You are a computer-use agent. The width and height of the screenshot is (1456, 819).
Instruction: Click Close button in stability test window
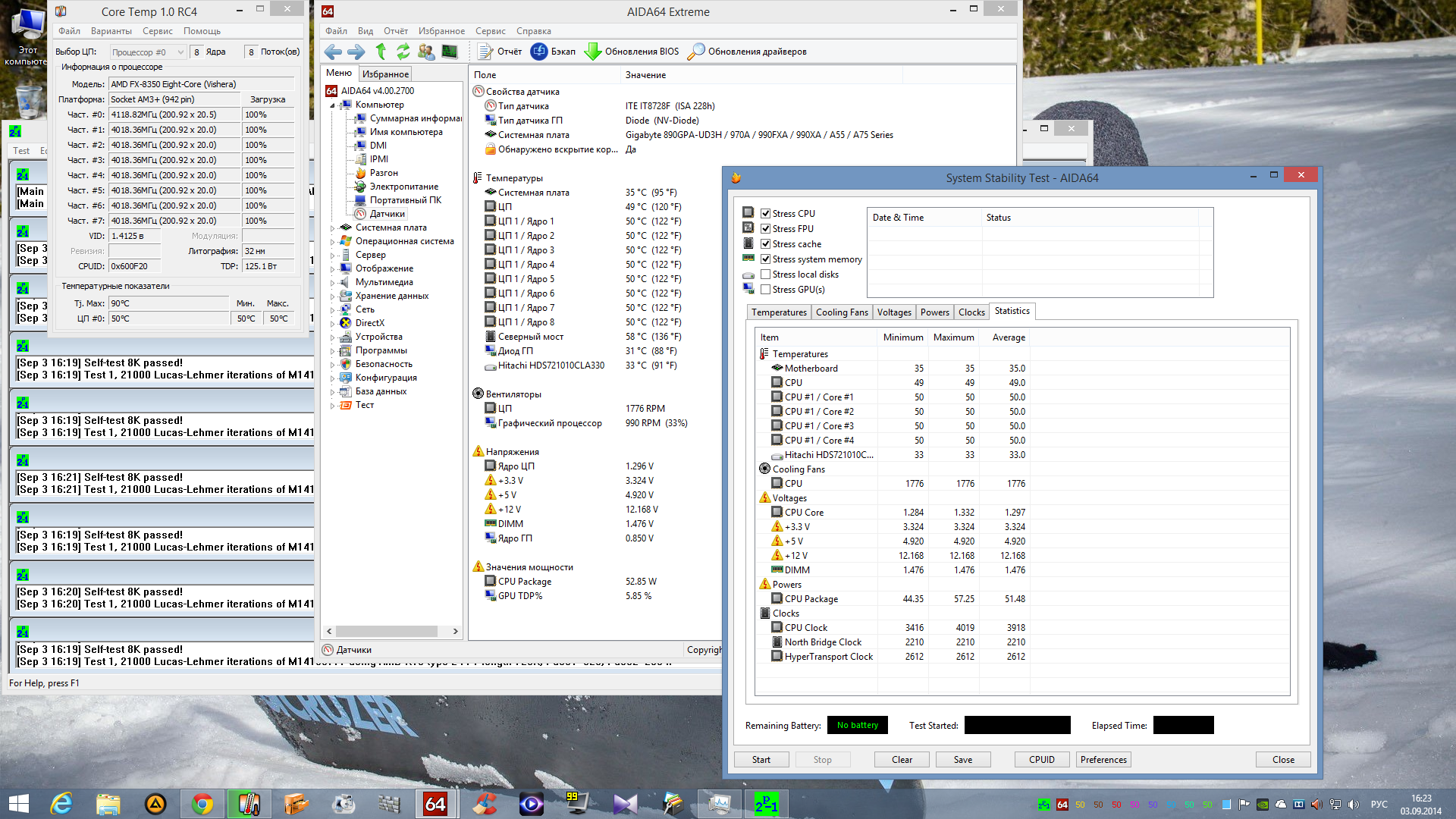click(x=1283, y=760)
